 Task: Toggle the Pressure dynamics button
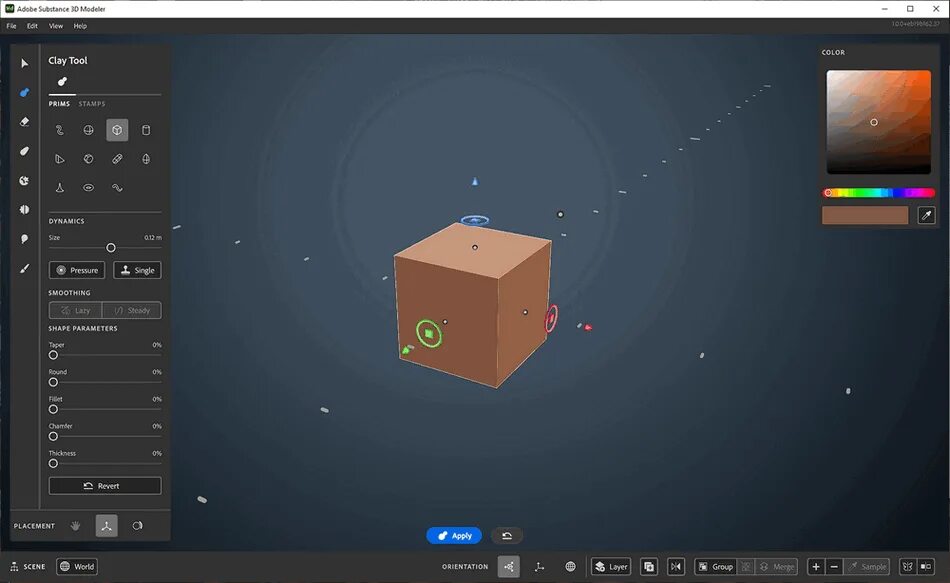[77, 270]
